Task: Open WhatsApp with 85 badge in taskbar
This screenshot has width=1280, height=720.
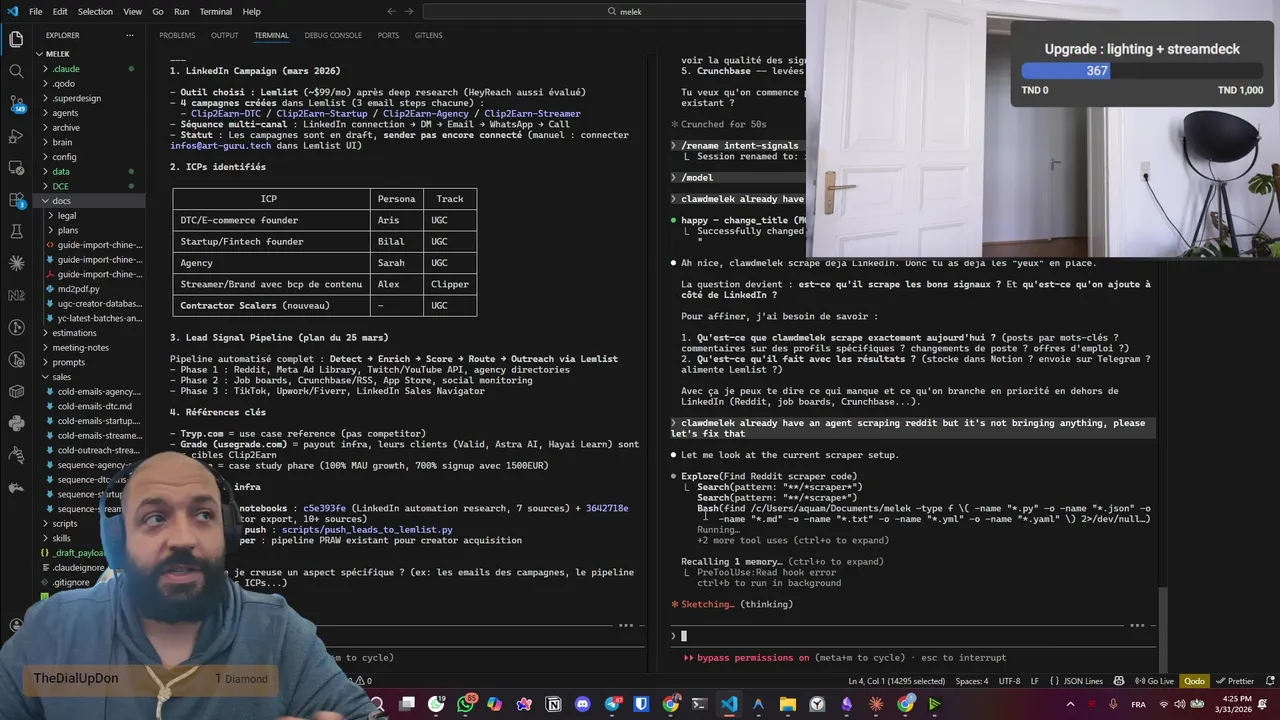Action: pyautogui.click(x=465, y=704)
